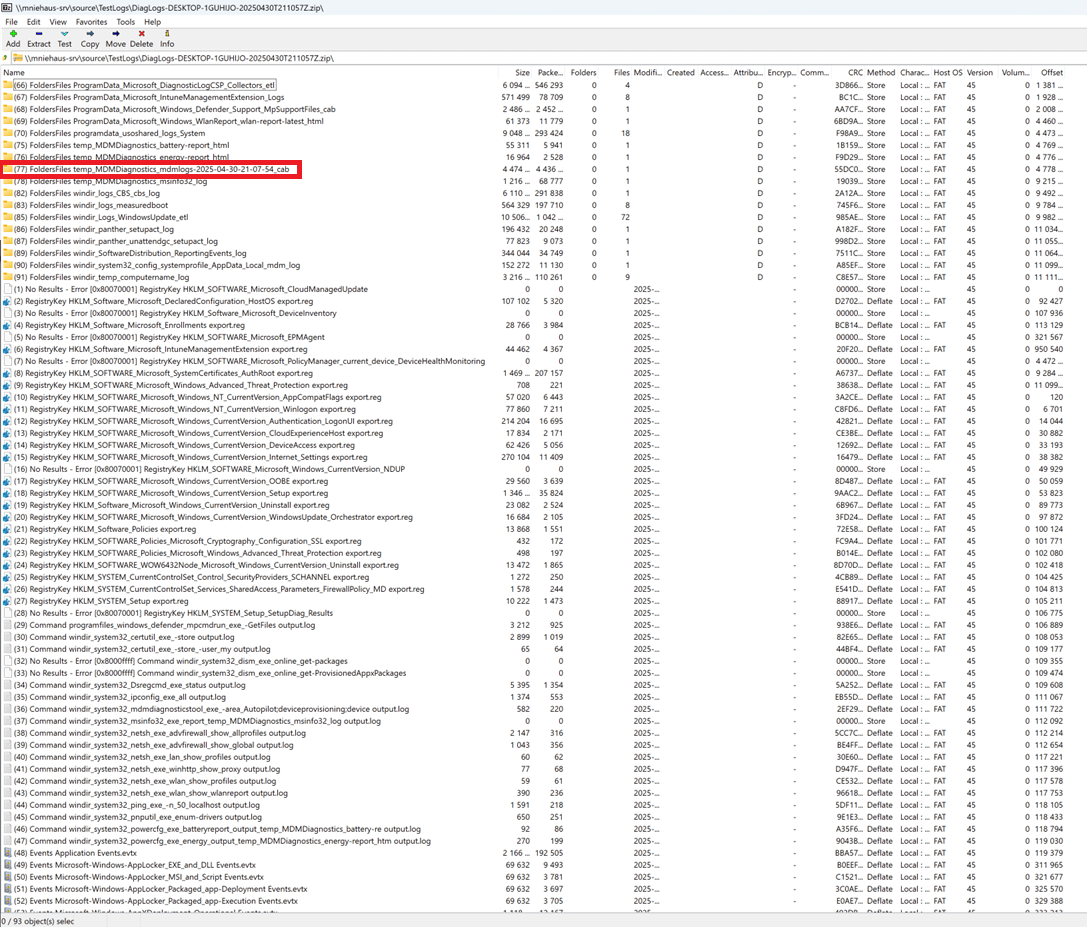Image resolution: width=1087 pixels, height=927 pixels.
Task: Run the Test archive tool
Action: tap(64, 38)
